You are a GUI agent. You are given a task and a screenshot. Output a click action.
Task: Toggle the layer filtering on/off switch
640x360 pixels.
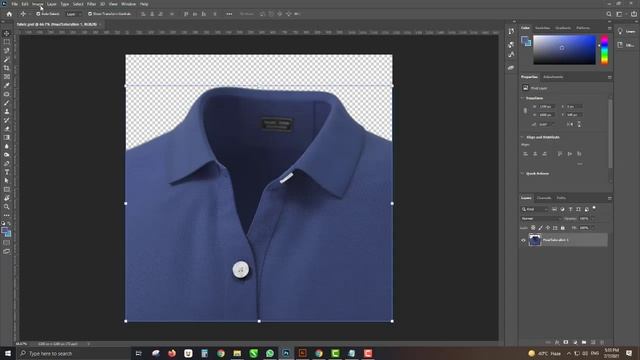(x=594, y=208)
